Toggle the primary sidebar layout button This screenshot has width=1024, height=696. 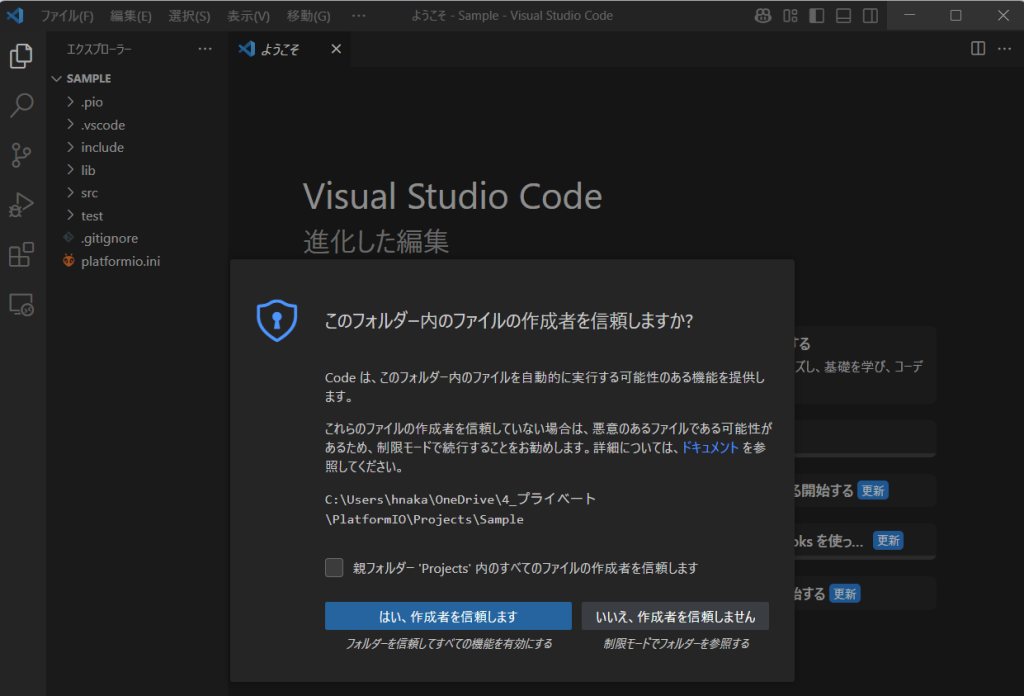coord(817,16)
